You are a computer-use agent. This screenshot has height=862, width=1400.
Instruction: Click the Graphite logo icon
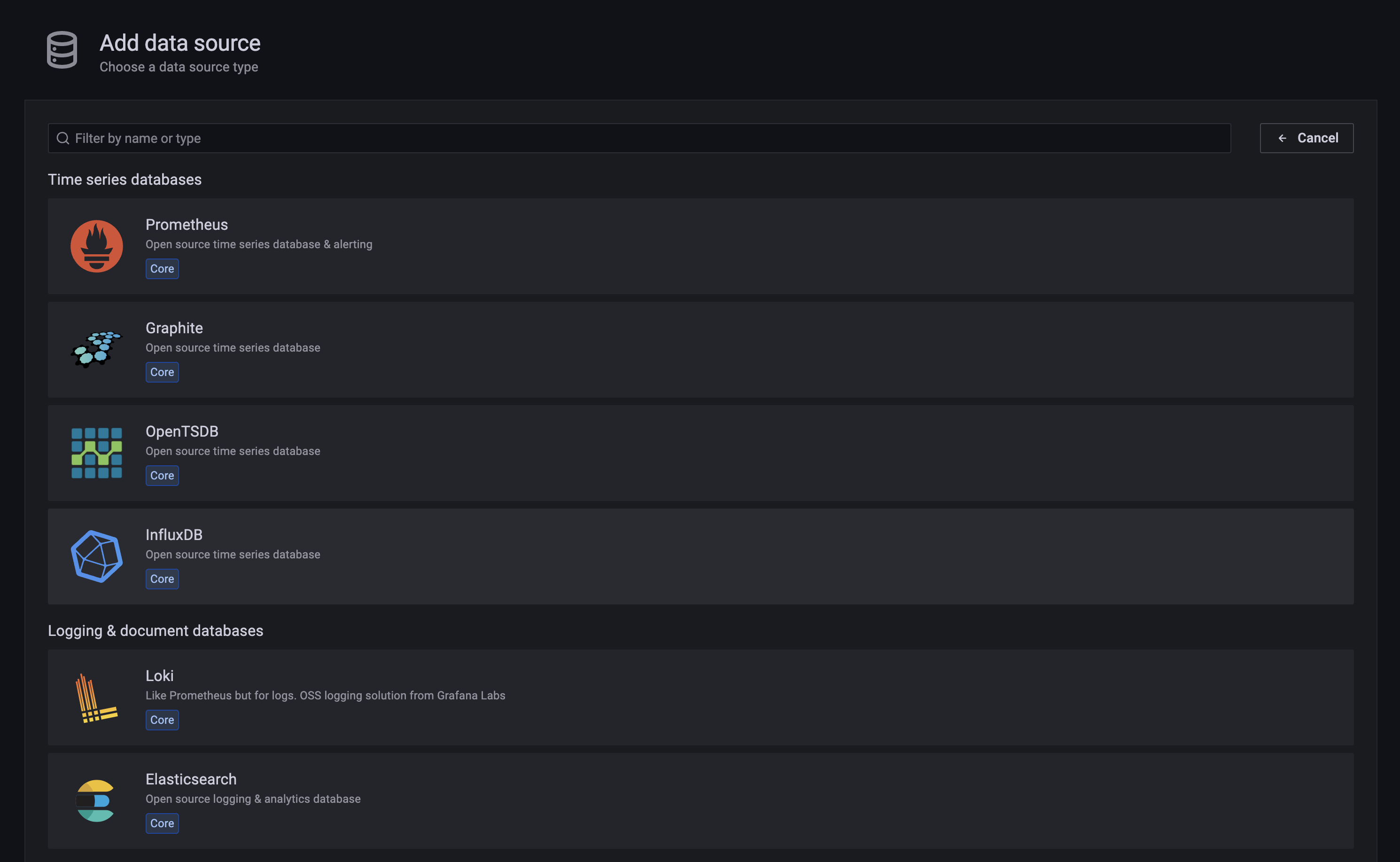click(96, 350)
